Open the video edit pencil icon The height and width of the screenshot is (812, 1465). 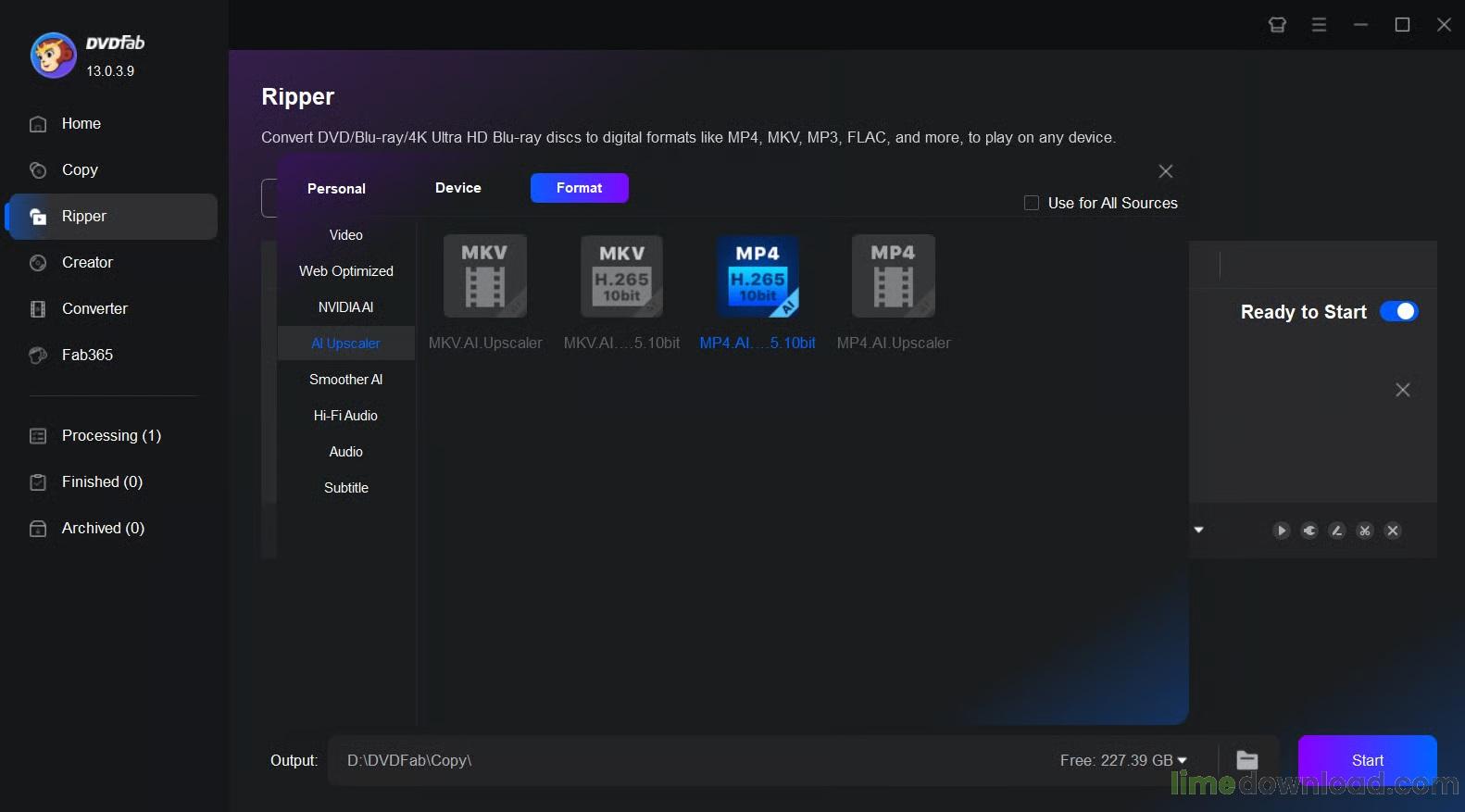tap(1337, 531)
